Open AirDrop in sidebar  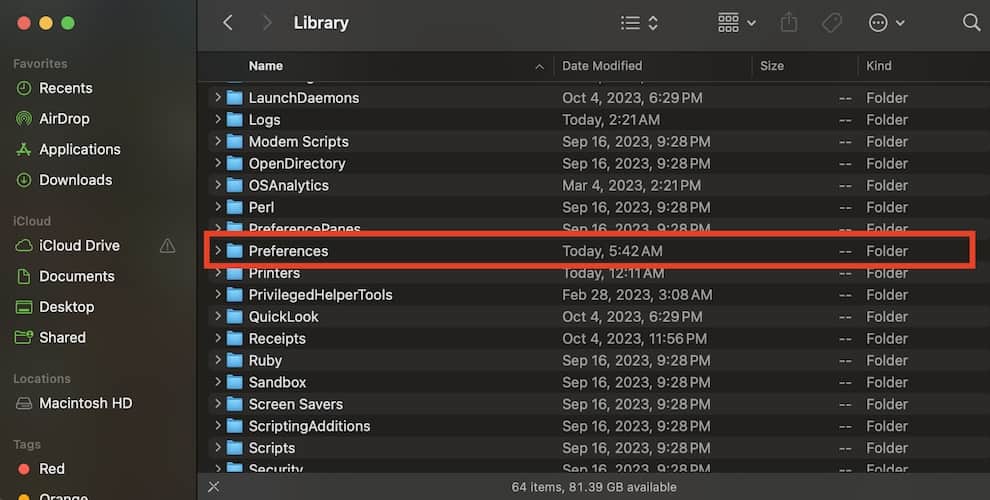(64, 118)
